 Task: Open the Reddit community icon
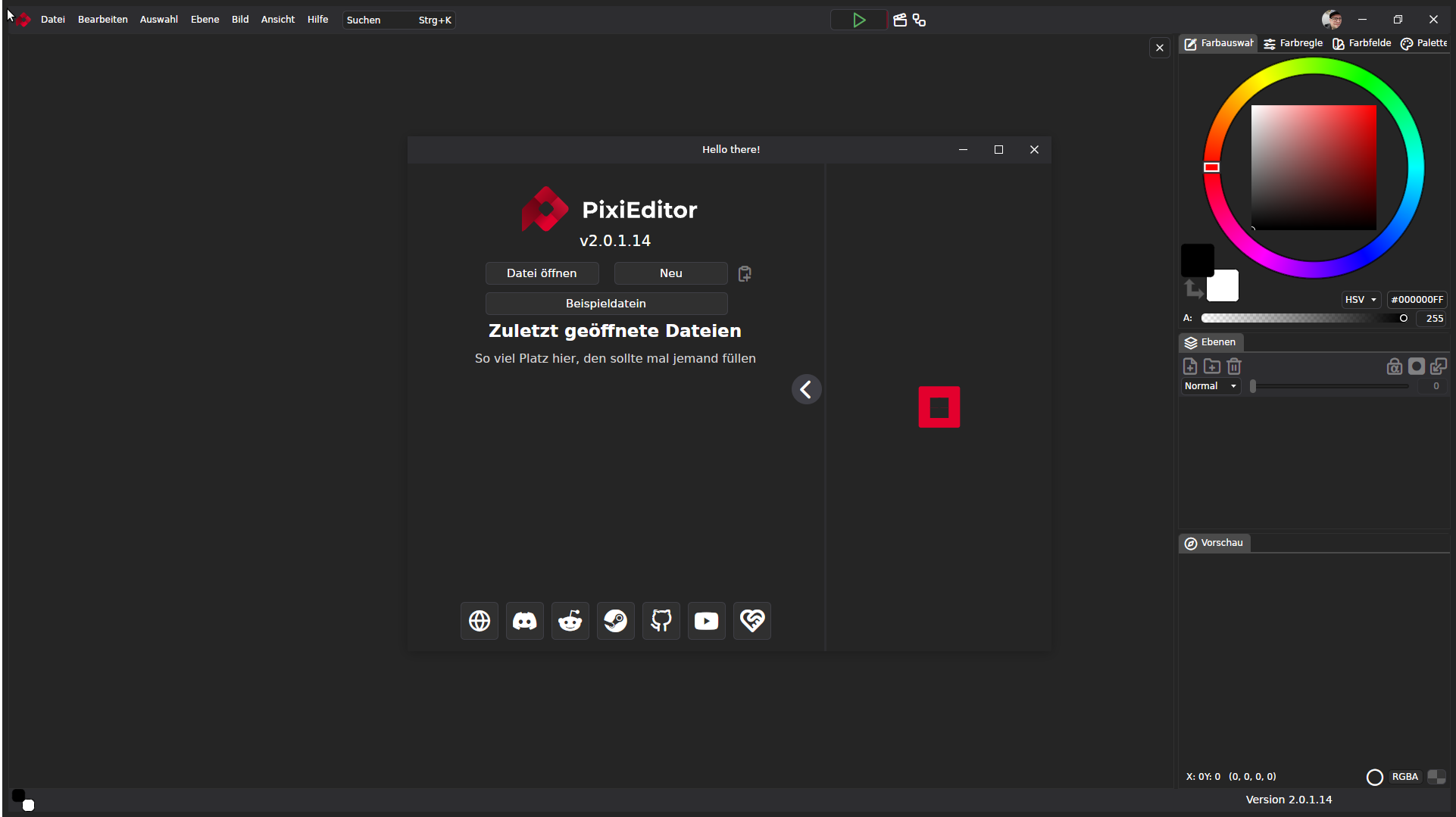[x=570, y=621]
